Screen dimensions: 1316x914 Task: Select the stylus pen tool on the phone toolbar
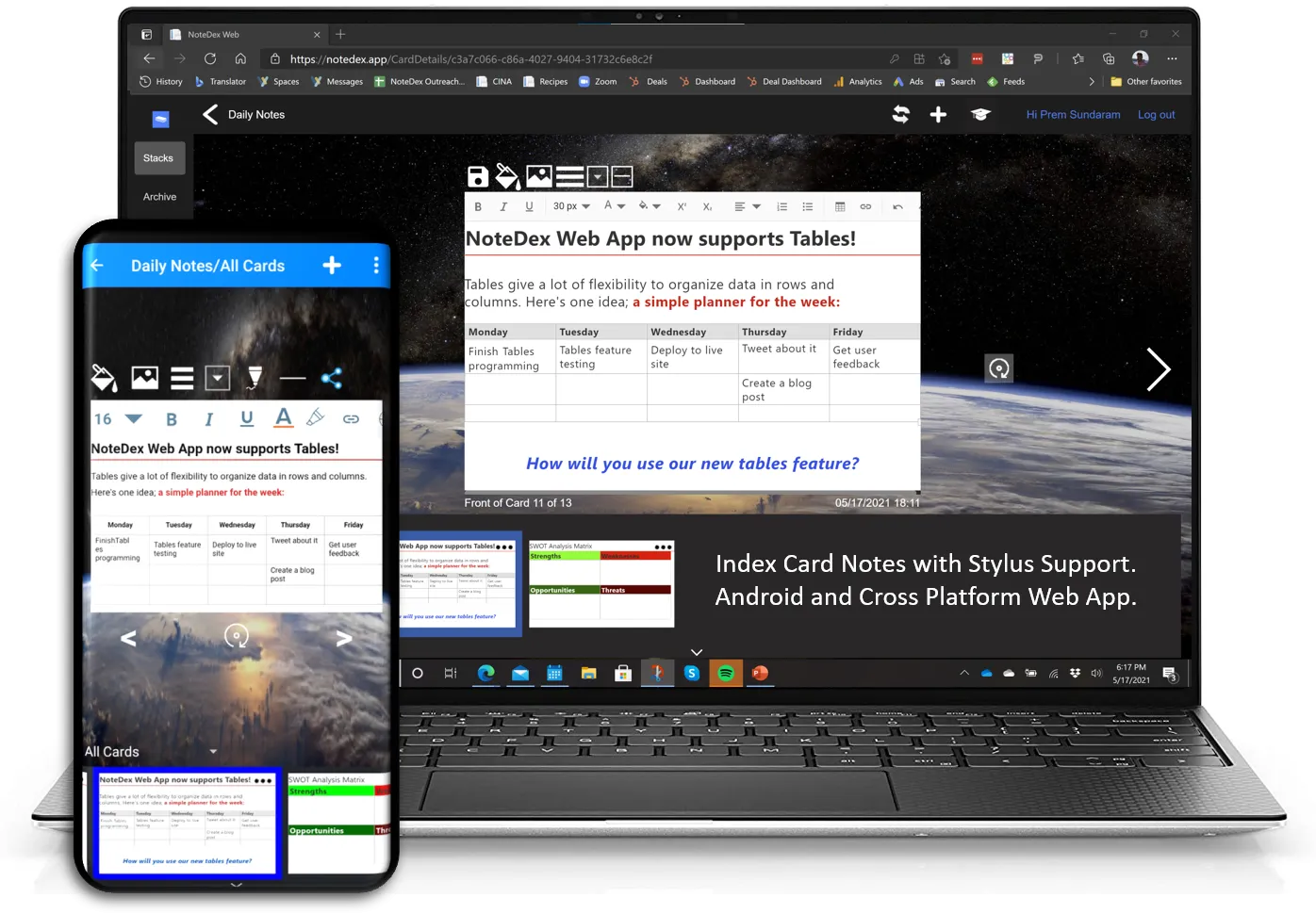pyautogui.click(x=254, y=377)
